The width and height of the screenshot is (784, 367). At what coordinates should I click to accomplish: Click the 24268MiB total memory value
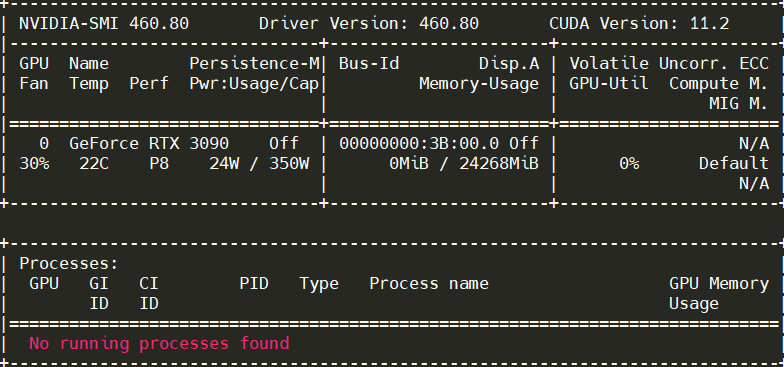pos(499,164)
